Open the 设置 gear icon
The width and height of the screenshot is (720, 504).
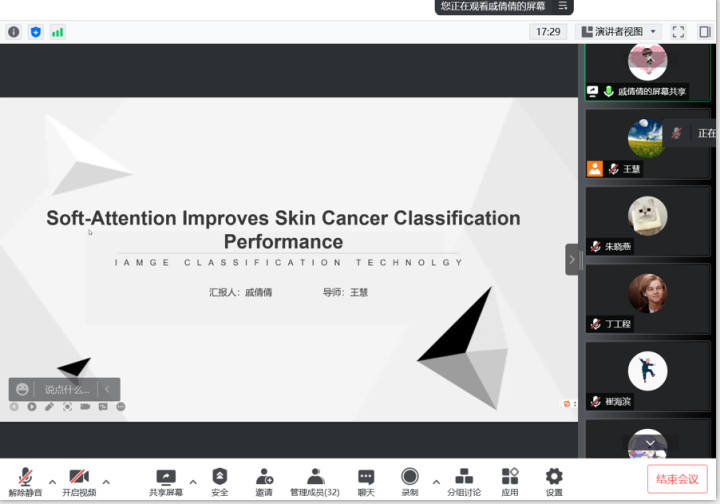click(x=554, y=477)
